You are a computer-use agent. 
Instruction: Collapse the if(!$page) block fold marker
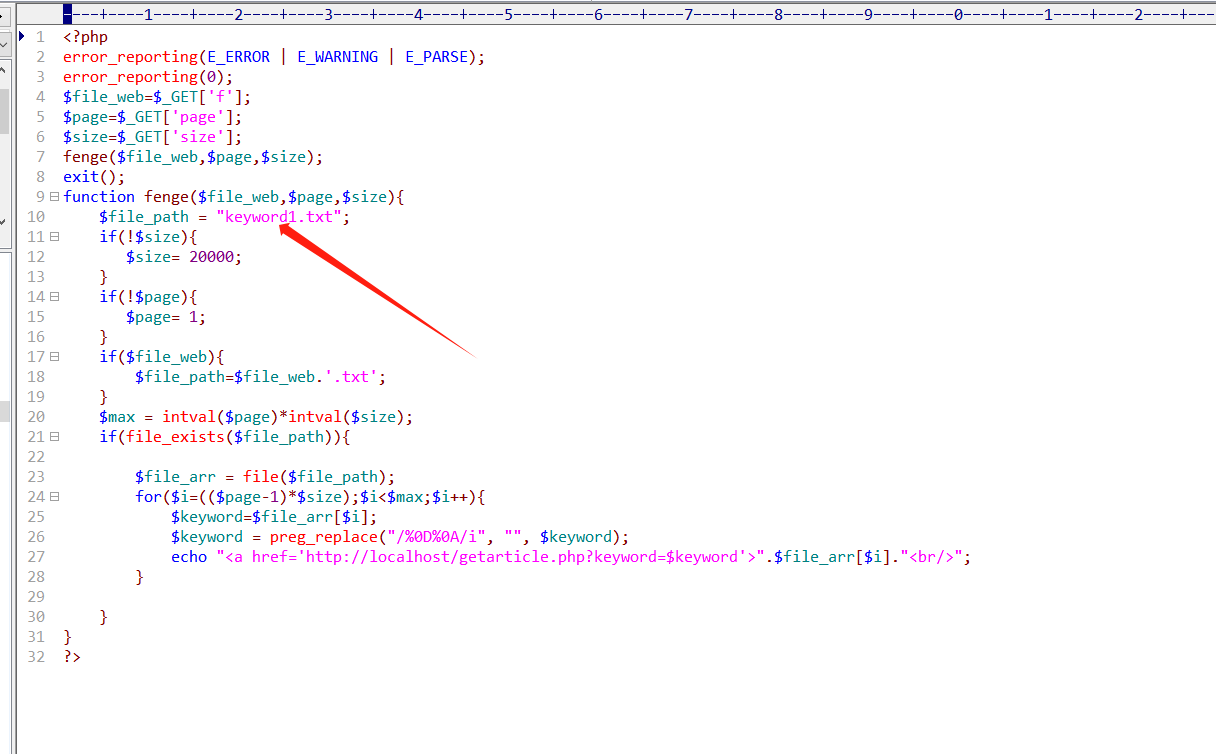coord(54,297)
